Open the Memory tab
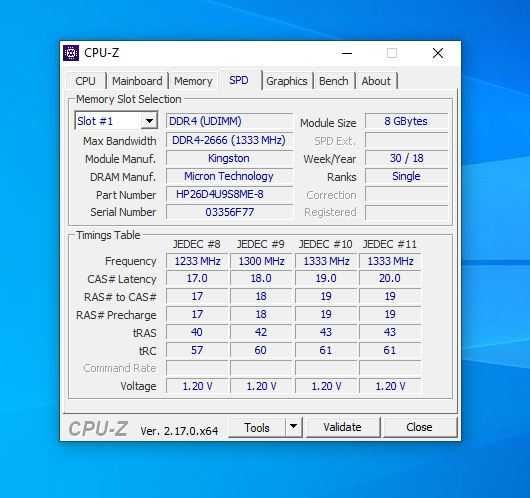 pos(193,81)
